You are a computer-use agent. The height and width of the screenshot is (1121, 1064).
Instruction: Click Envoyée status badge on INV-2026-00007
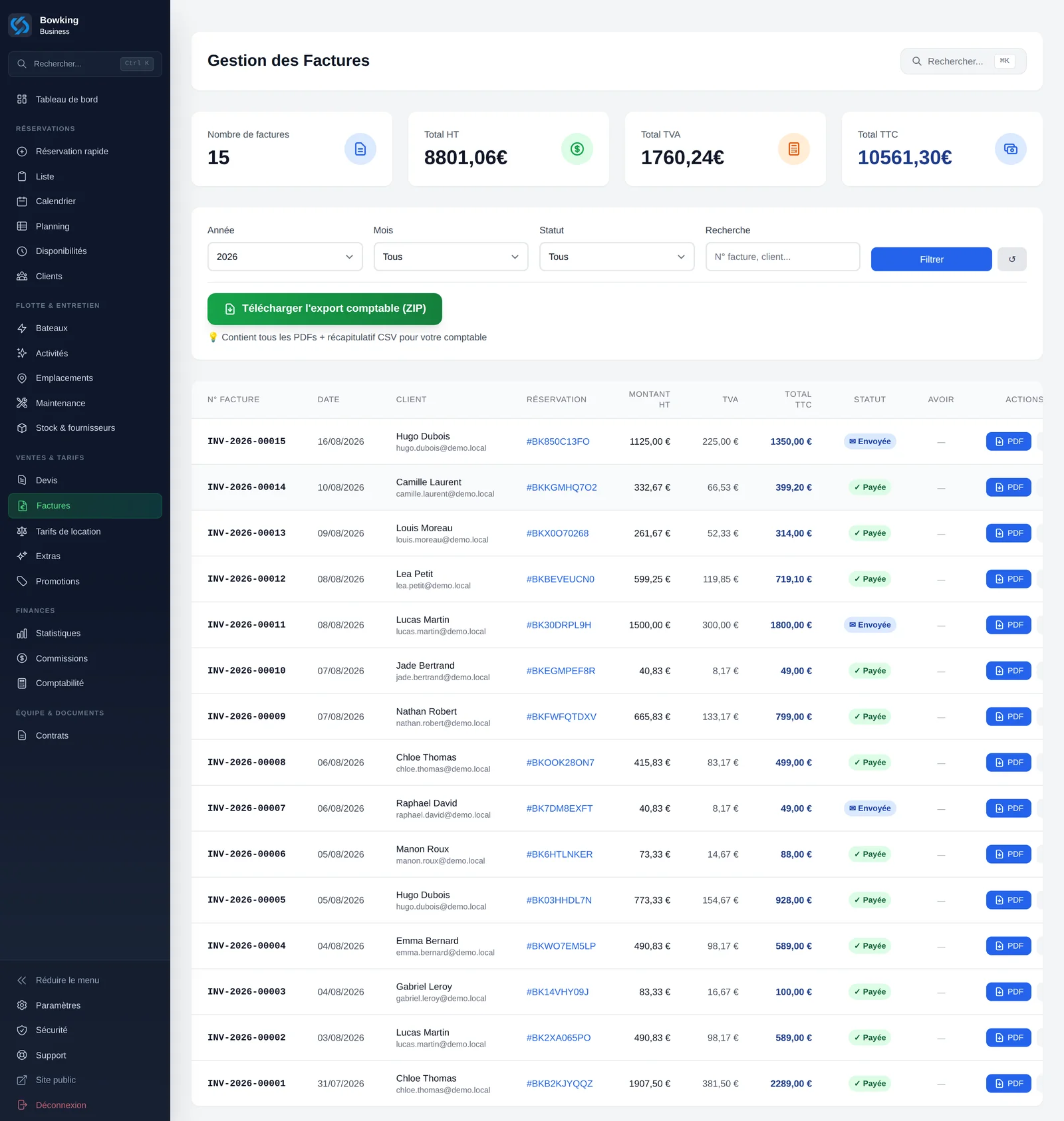coord(870,809)
